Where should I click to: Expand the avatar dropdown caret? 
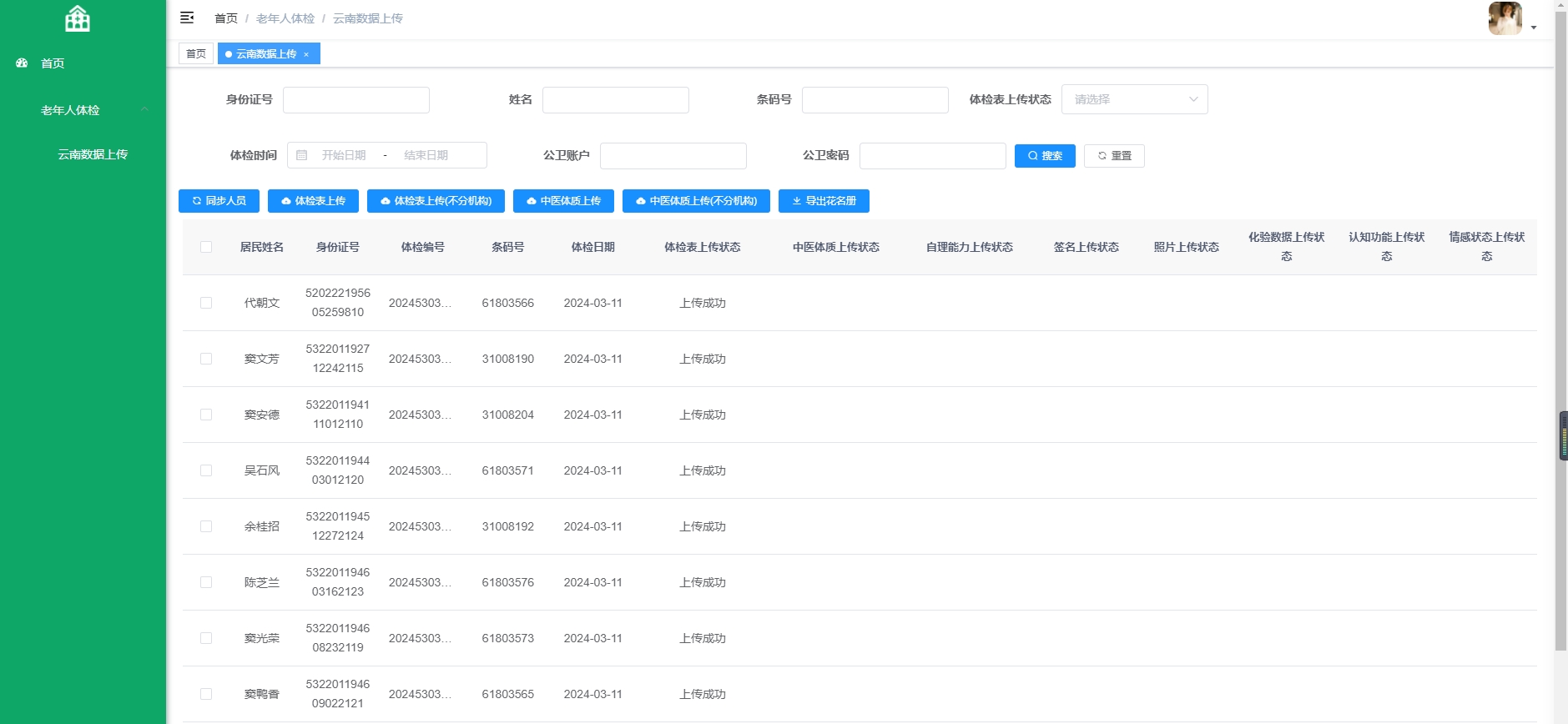[1534, 28]
